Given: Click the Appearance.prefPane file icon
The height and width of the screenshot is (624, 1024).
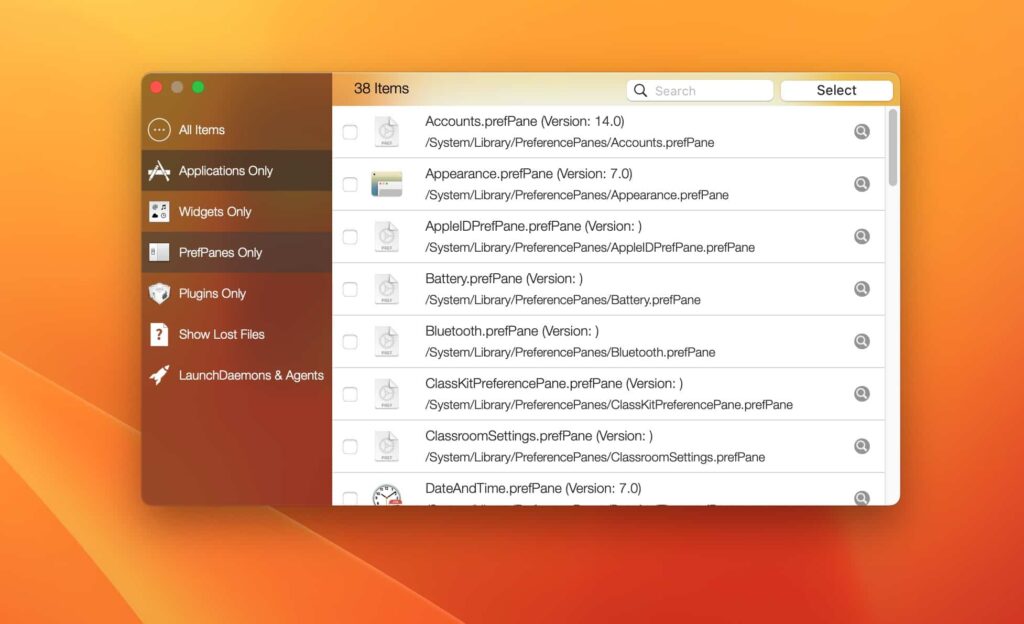Looking at the screenshot, I should tap(387, 184).
